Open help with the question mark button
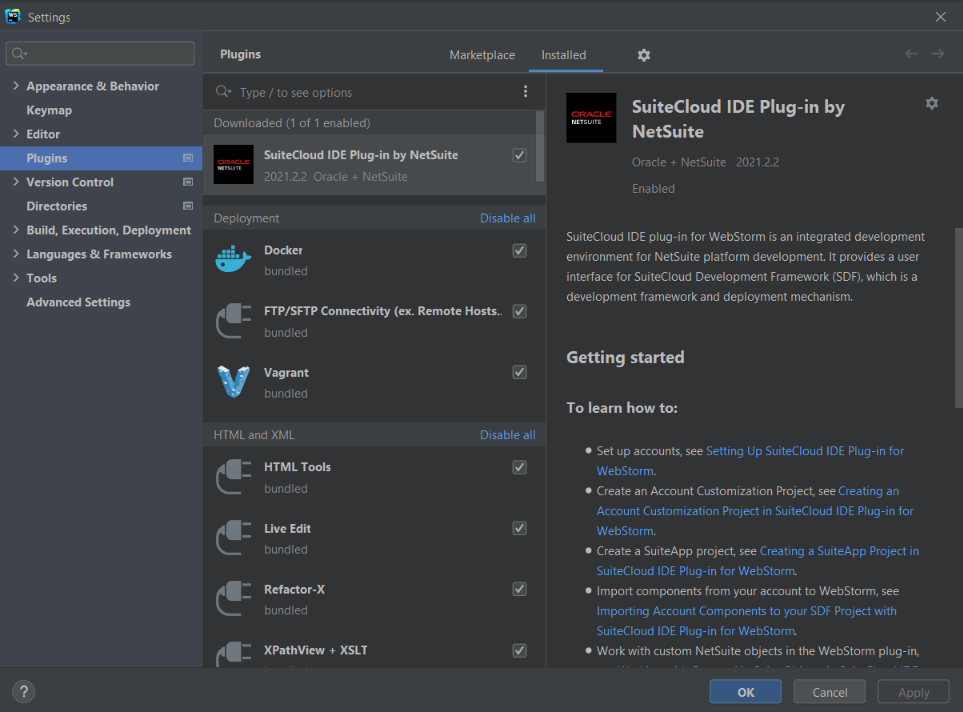 coord(23,692)
